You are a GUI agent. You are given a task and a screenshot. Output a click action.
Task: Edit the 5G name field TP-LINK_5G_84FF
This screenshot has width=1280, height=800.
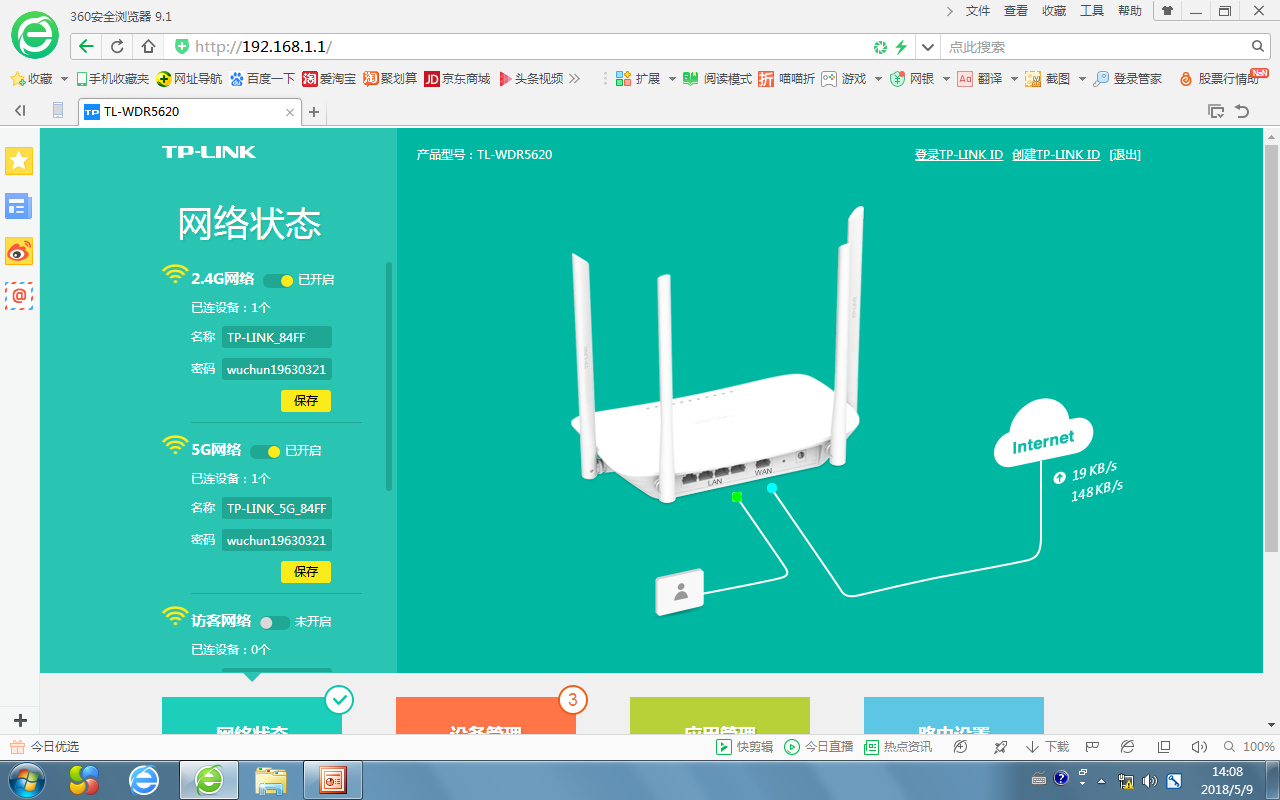click(277, 509)
